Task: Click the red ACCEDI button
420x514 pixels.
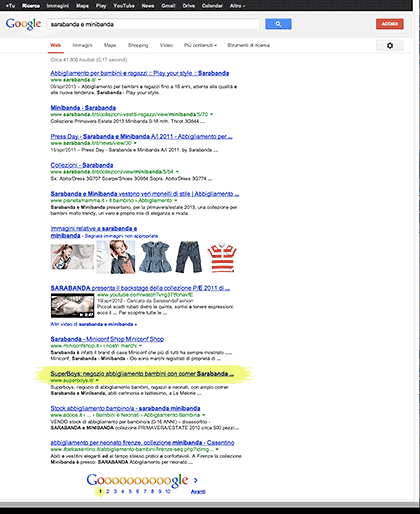Action: tap(390, 24)
